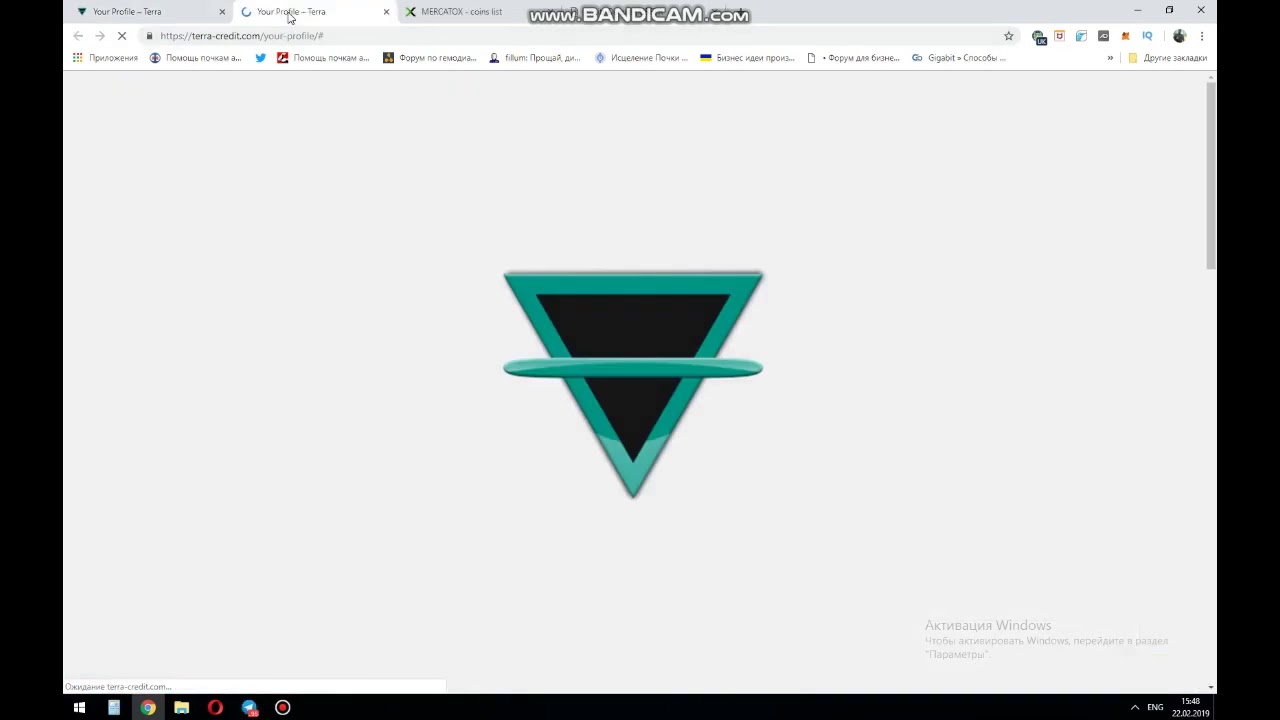Open the Twitter bookmark
The image size is (1280, 720).
[260, 58]
